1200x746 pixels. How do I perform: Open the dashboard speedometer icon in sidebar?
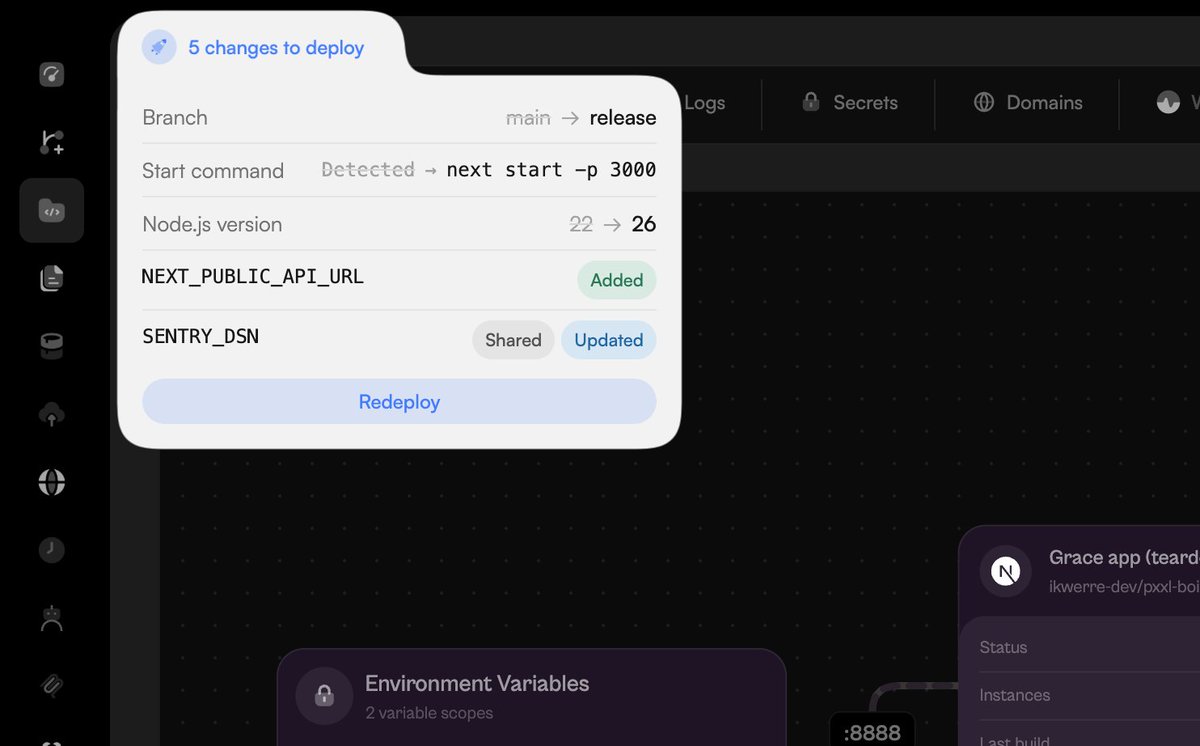tap(52, 75)
